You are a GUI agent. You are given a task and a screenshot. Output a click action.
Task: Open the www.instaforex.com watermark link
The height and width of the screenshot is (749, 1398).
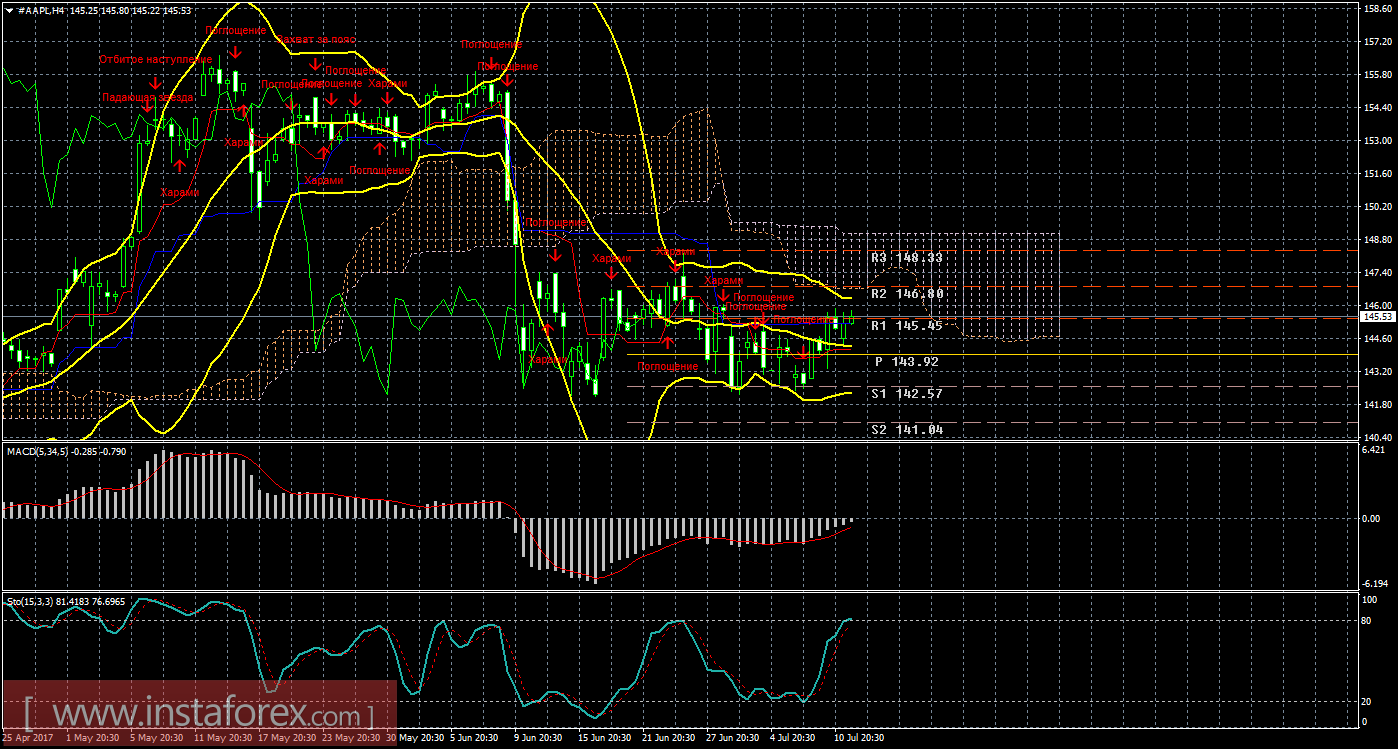(x=198, y=715)
